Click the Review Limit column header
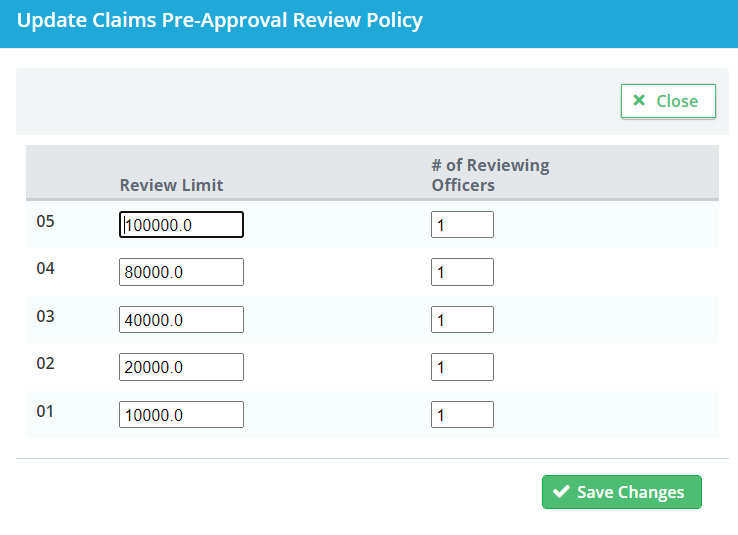 171,185
